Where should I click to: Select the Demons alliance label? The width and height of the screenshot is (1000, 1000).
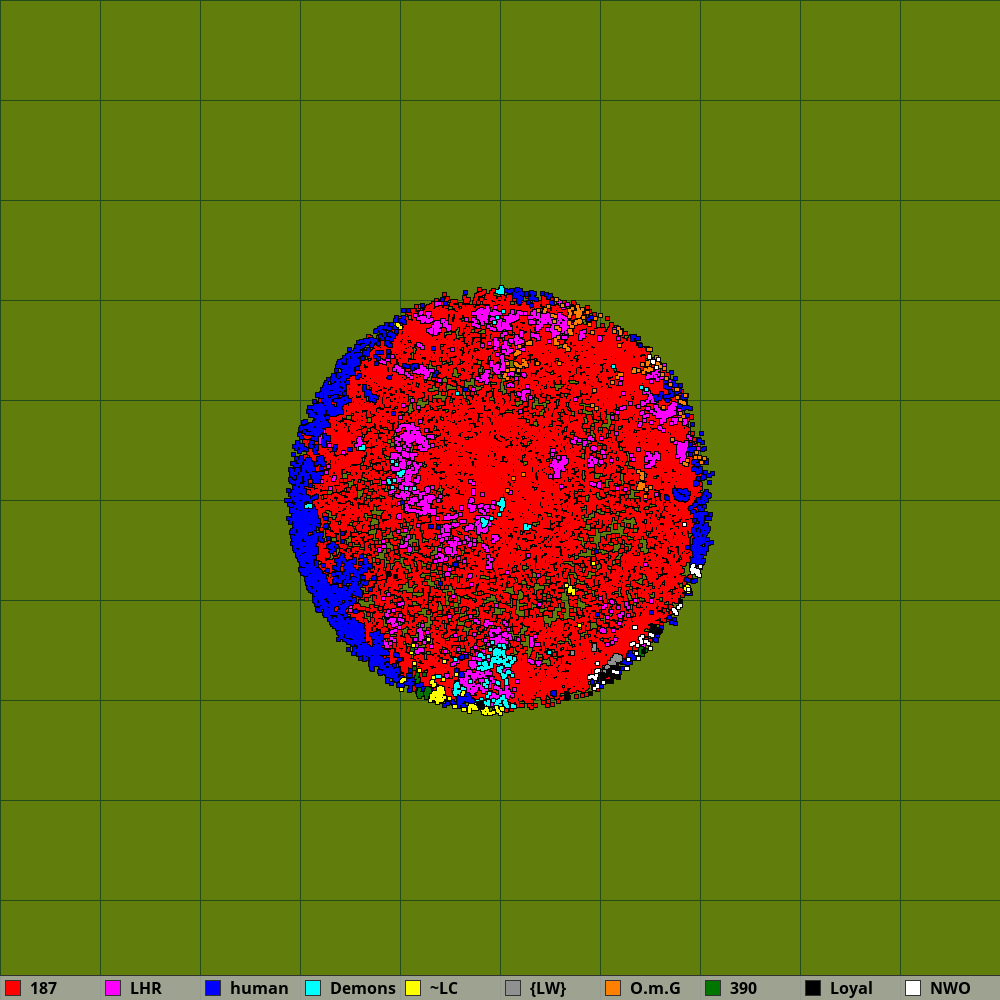point(362,988)
